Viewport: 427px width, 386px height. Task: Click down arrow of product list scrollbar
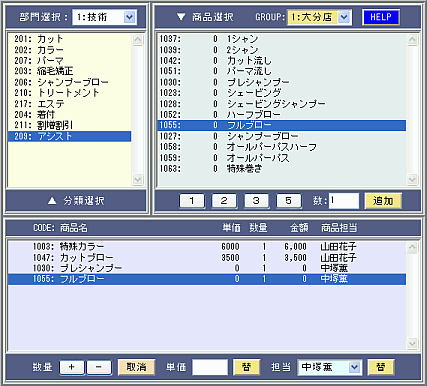(x=412, y=180)
